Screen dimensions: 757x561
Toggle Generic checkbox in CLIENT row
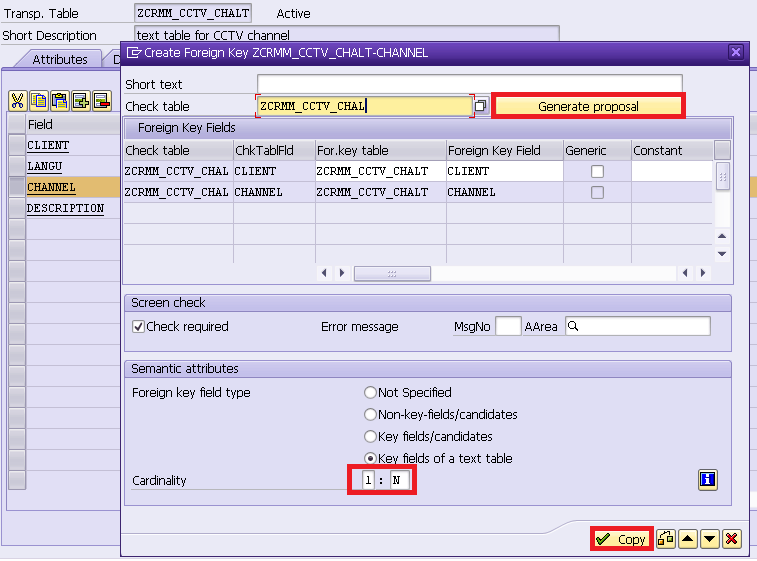tap(597, 171)
